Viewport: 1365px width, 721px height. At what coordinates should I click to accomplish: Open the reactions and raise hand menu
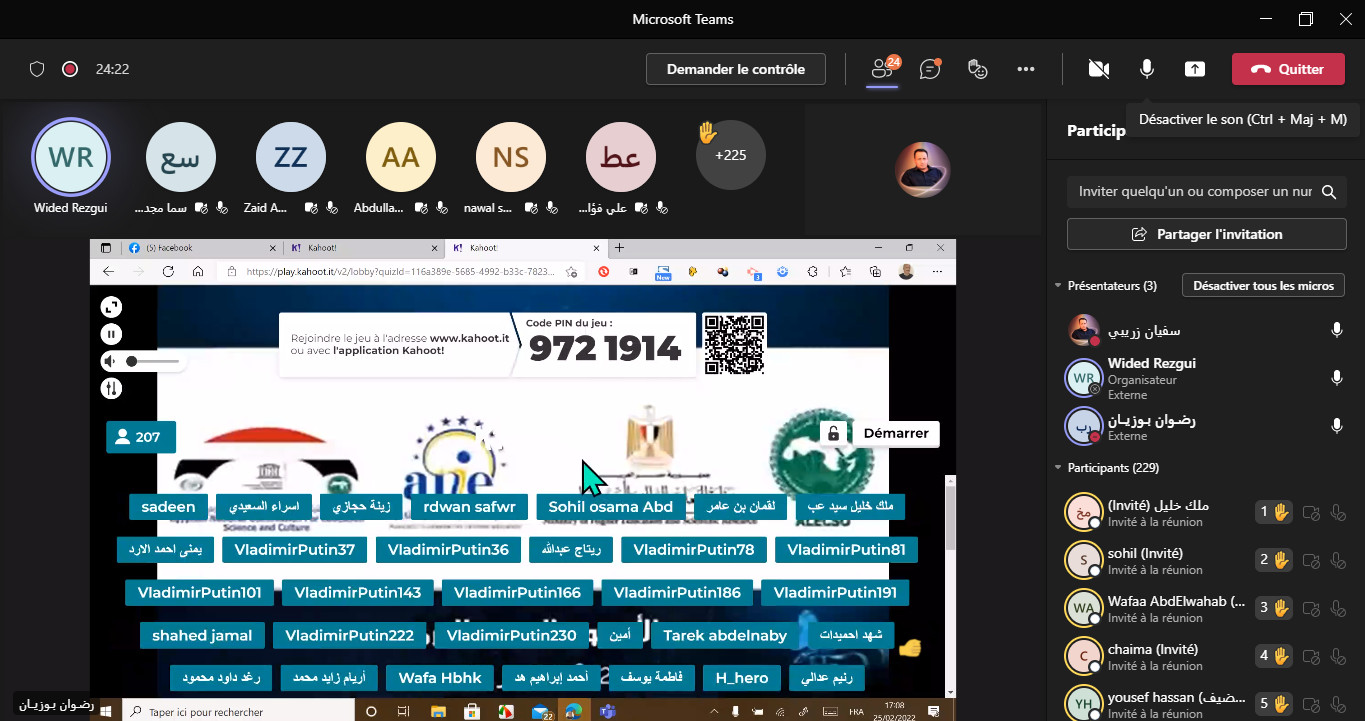tap(978, 69)
